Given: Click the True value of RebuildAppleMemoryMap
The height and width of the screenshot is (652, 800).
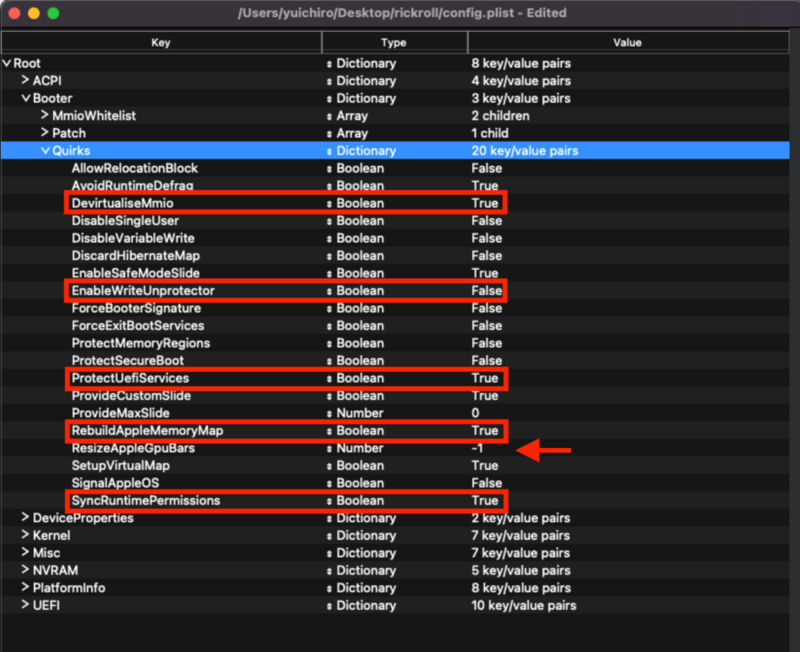Looking at the screenshot, I should 485,431.
